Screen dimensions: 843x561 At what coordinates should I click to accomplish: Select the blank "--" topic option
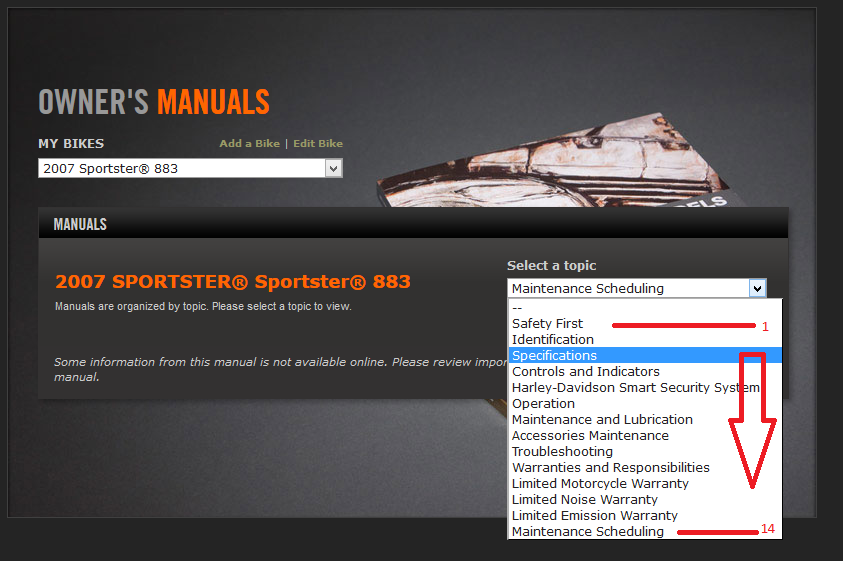518,308
